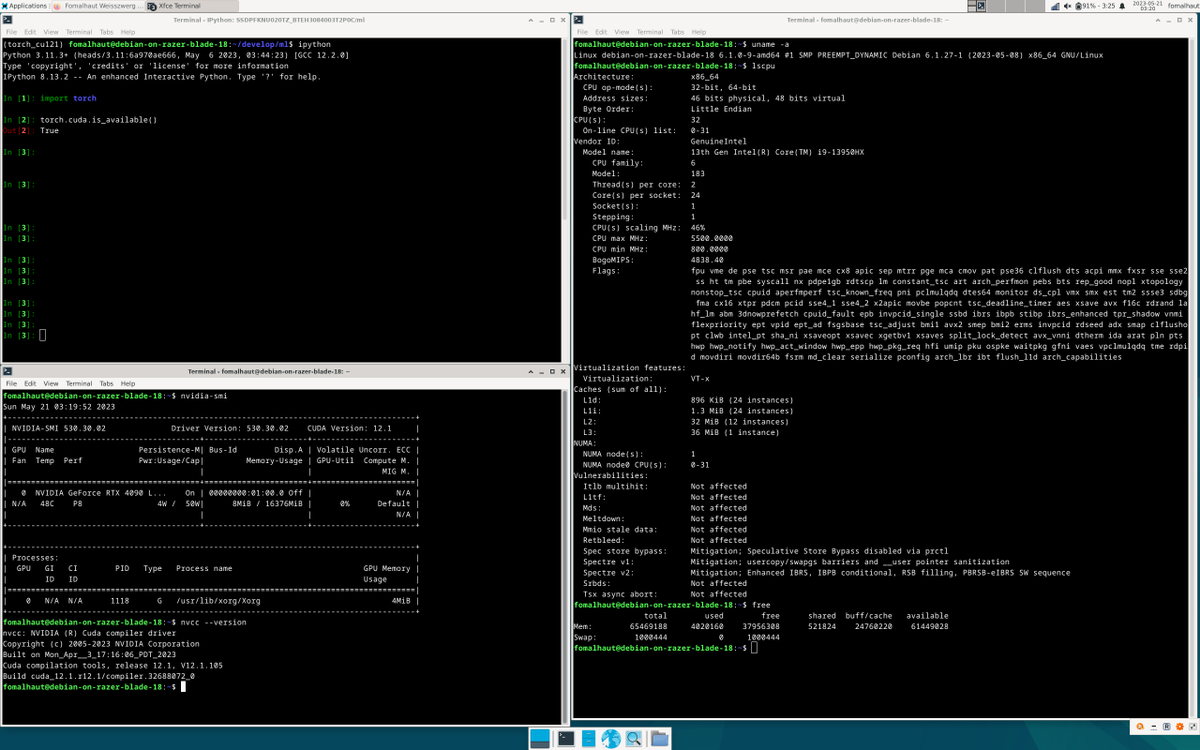The width and height of the screenshot is (1200, 750).
Task: Click the CPU max MHz value '5500.0000'
Action: point(712,238)
